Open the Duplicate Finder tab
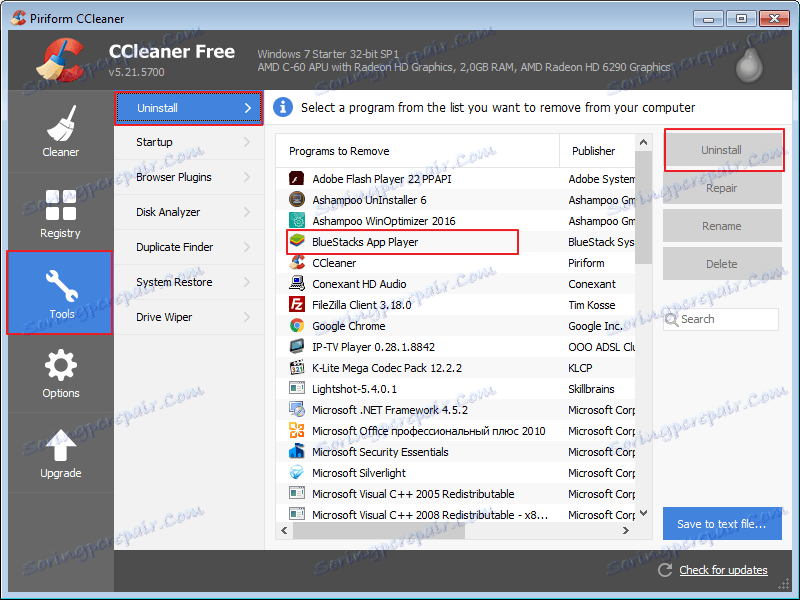Viewport: 800px width, 600px height. 189,247
